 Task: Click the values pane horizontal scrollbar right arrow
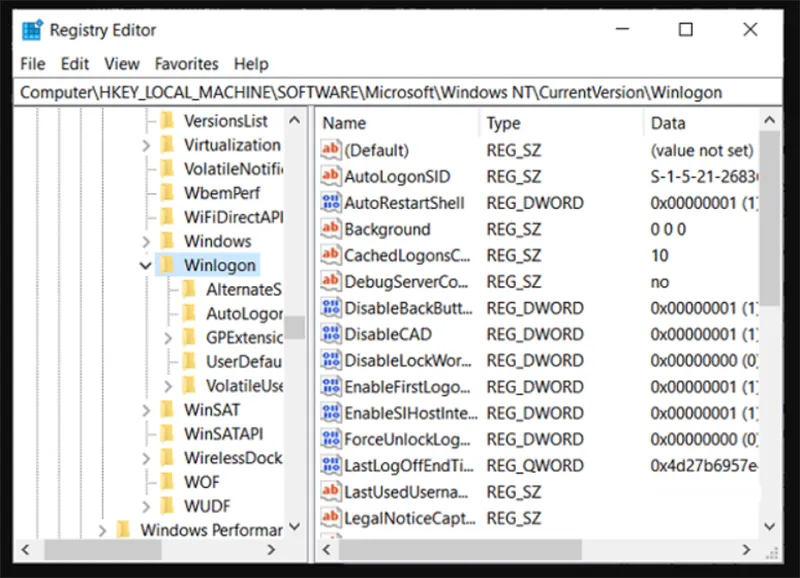coord(746,550)
